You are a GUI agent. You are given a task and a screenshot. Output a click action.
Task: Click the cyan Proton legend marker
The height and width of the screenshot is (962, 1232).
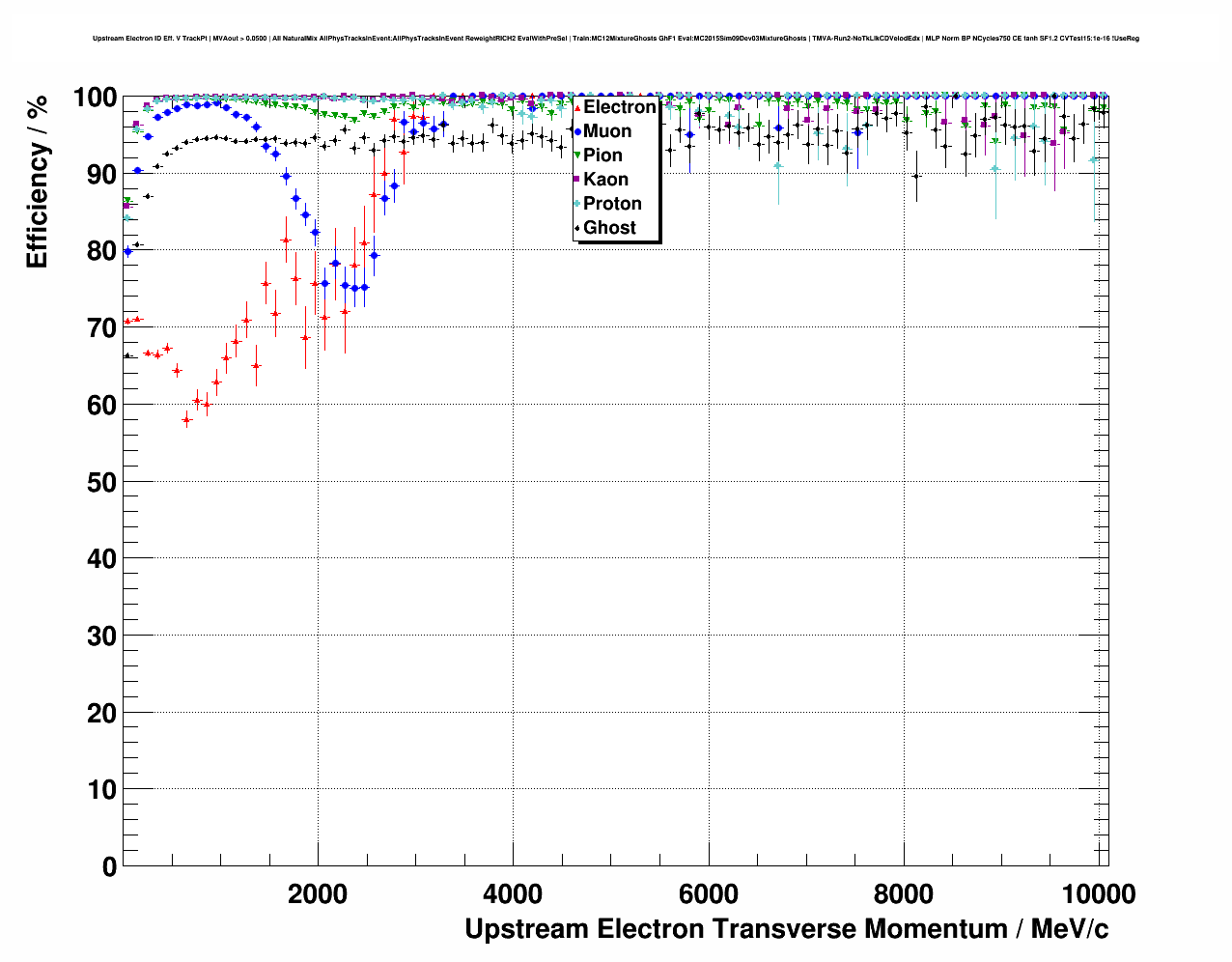pos(577,204)
